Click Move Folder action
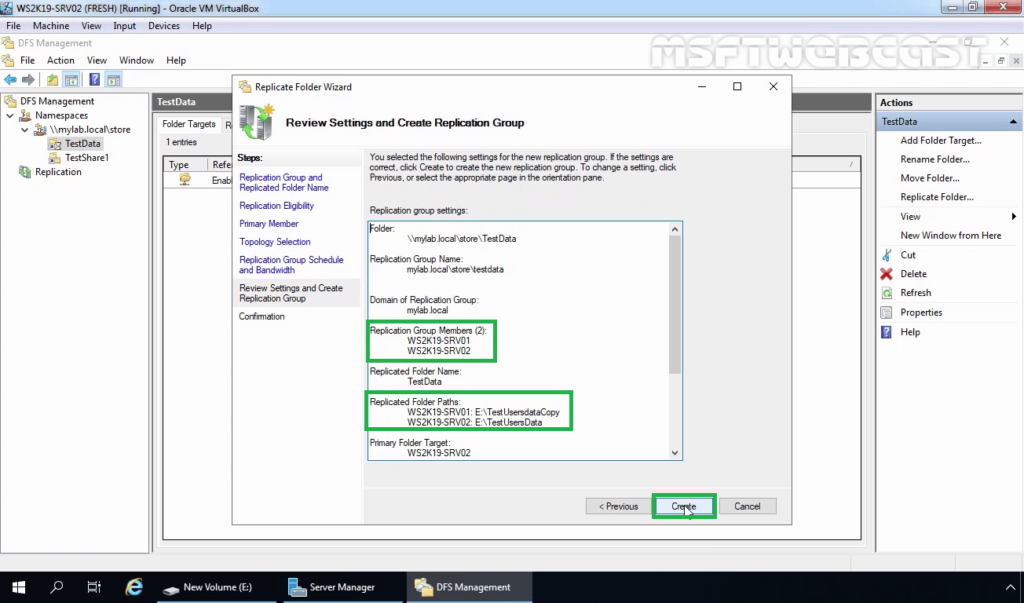 click(x=929, y=178)
